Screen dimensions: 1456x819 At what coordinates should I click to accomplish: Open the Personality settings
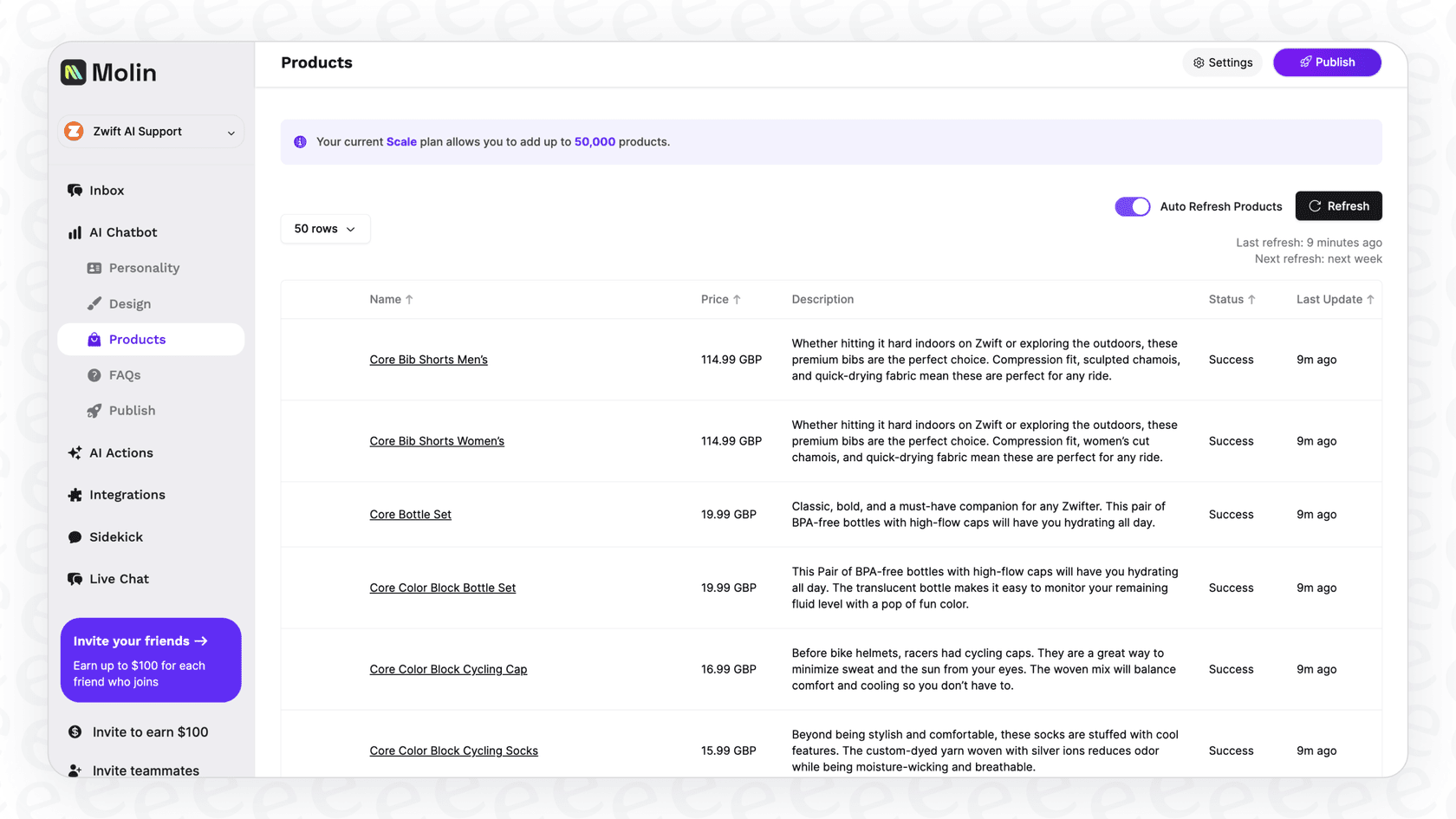pos(144,268)
